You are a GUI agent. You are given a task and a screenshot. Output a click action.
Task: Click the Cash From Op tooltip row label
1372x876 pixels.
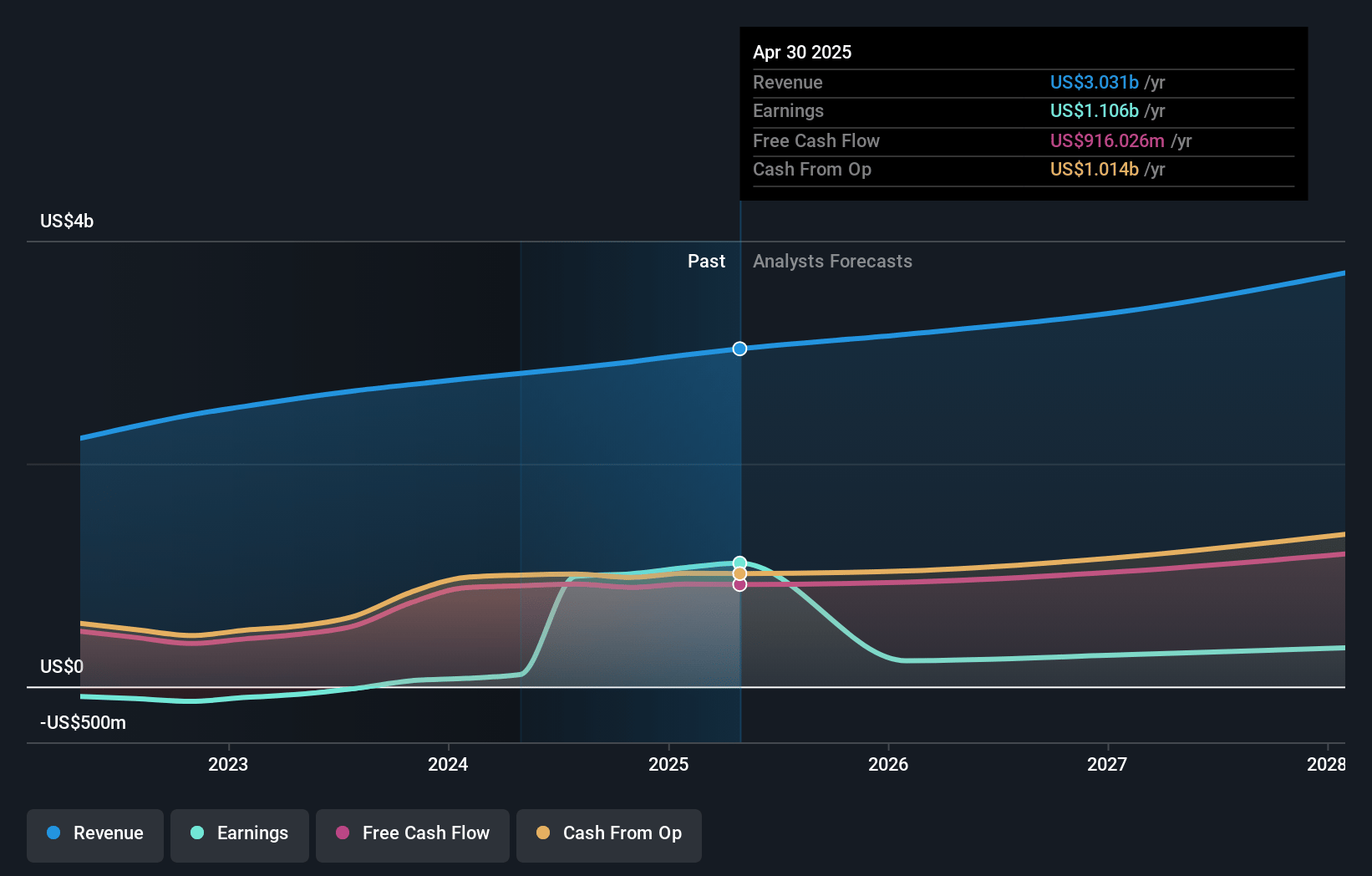pyautogui.click(x=812, y=169)
